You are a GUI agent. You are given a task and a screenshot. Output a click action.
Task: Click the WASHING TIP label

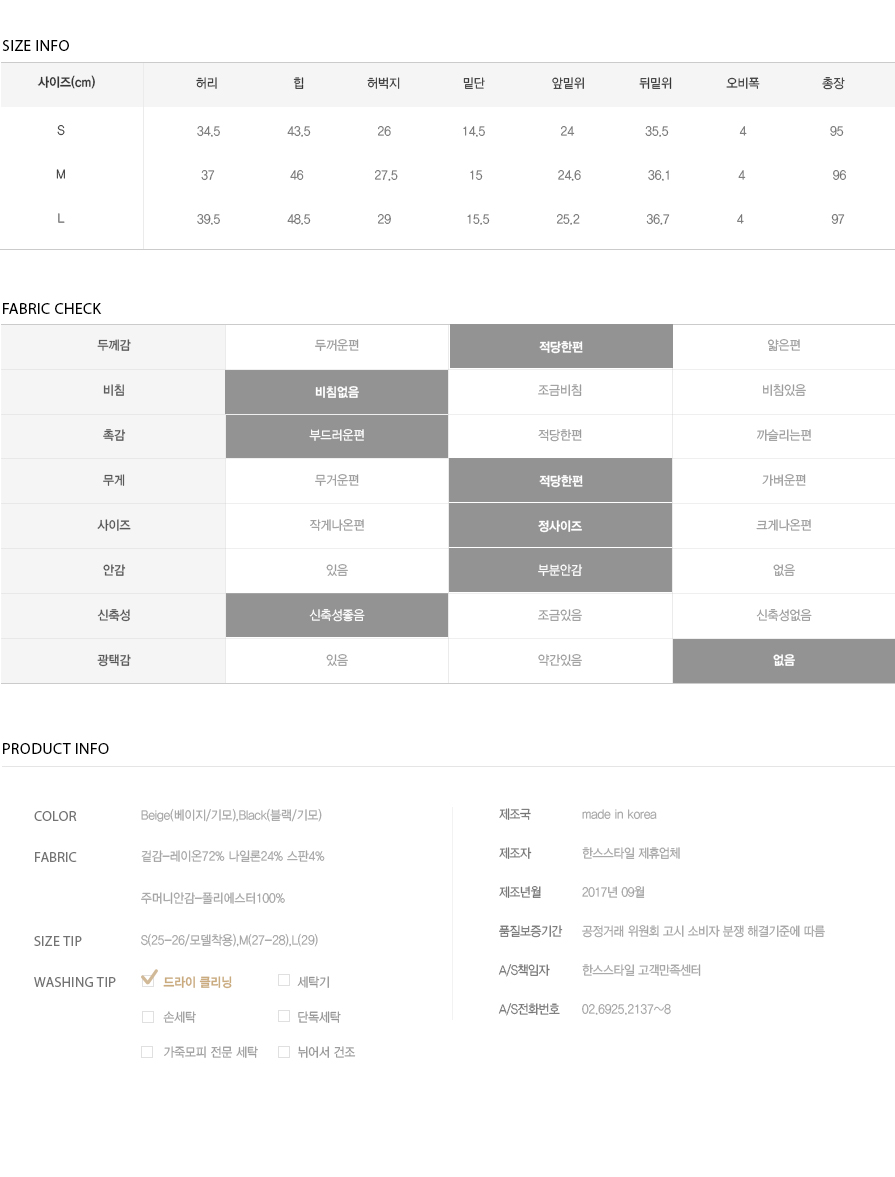75,982
